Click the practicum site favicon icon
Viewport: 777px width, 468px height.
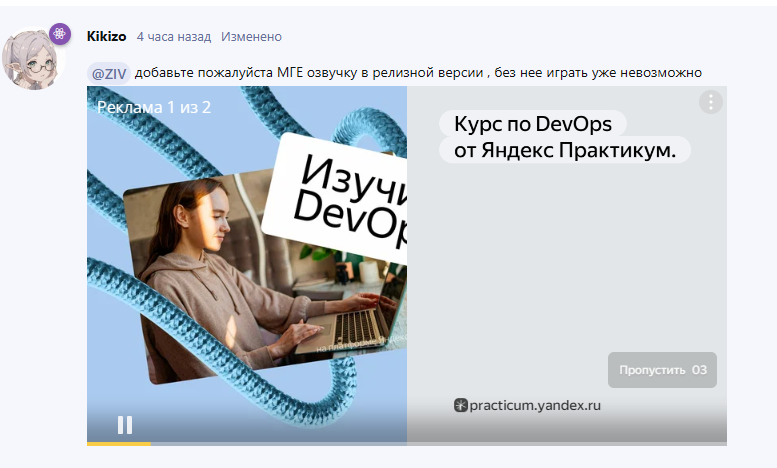tap(461, 406)
